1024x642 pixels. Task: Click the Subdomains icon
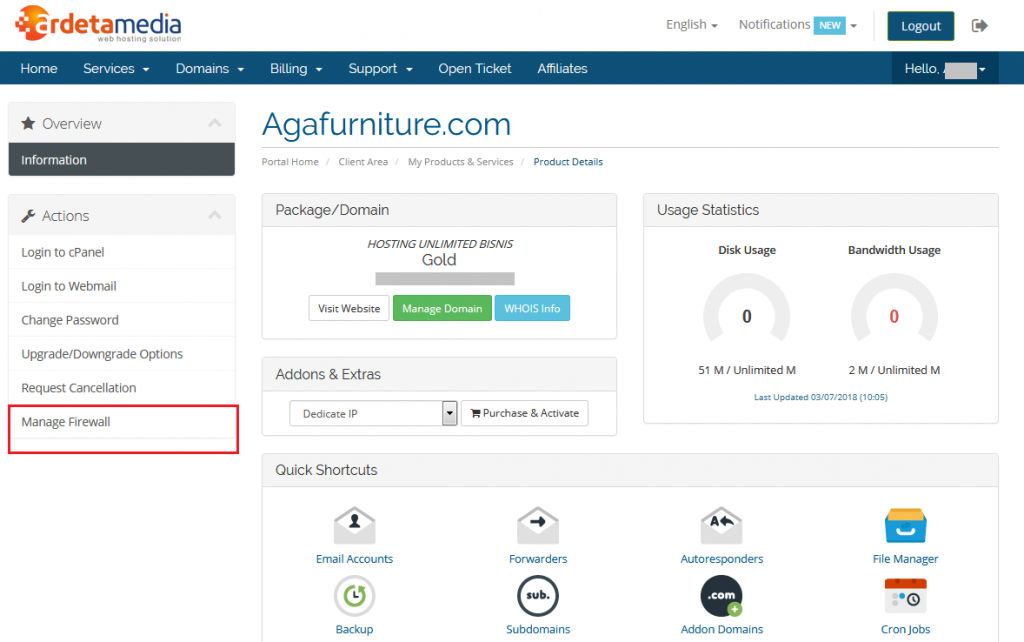tap(538, 597)
